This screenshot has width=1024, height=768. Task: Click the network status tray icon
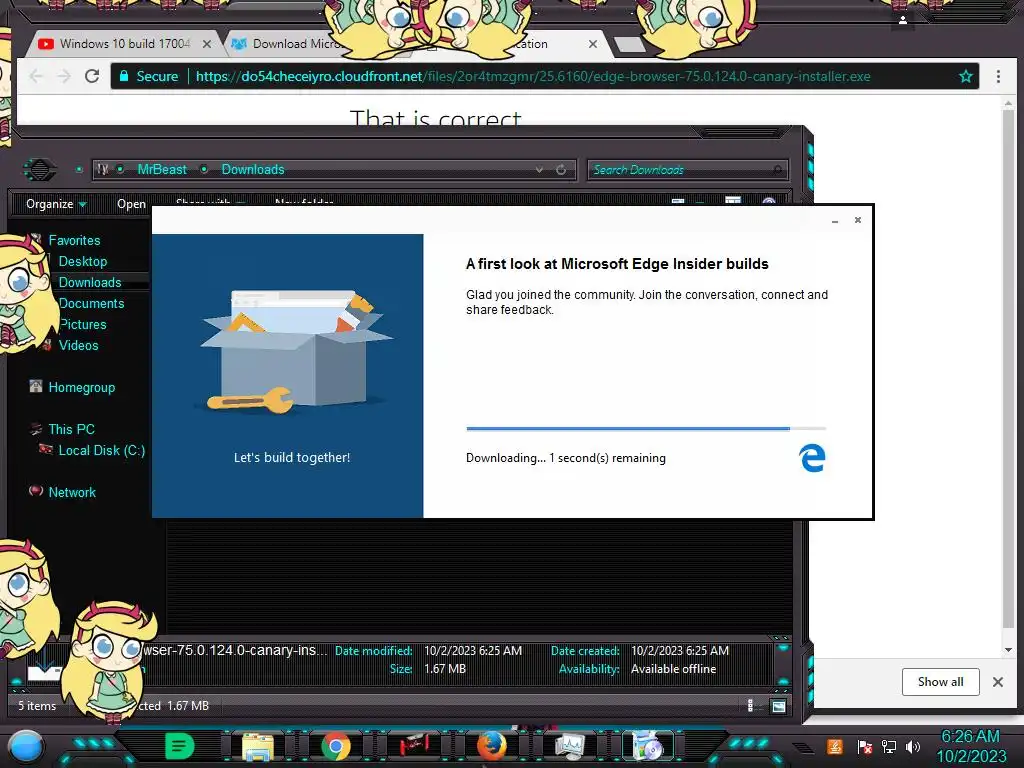pos(889,746)
